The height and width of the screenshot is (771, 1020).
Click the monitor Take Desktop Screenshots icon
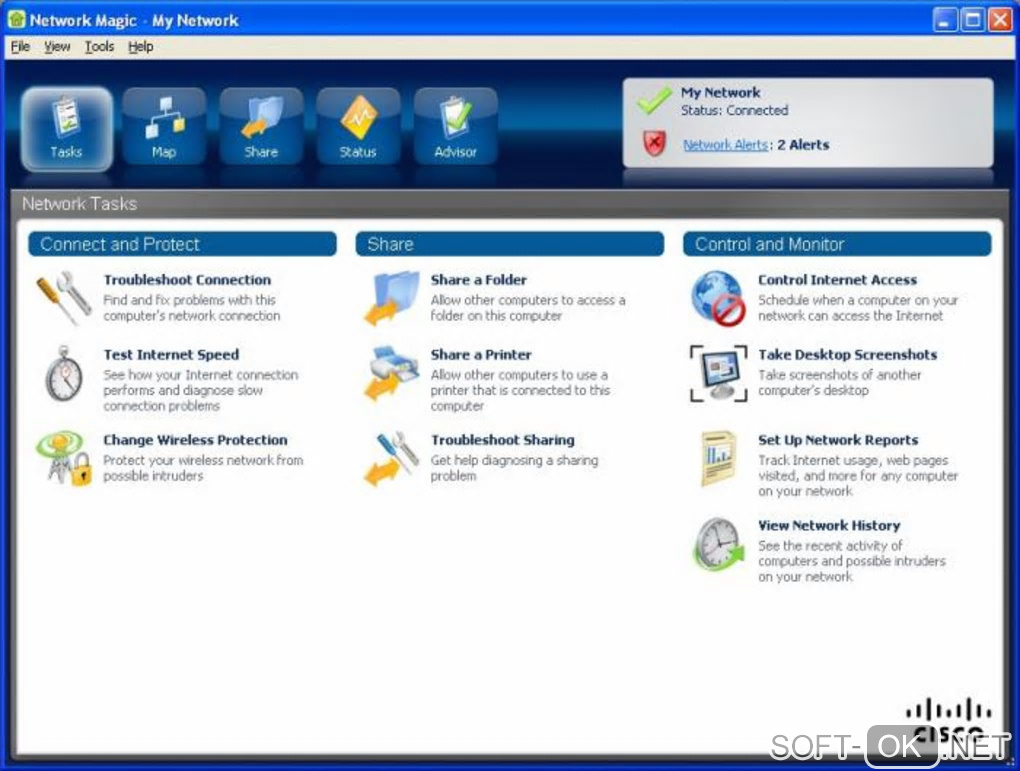pos(718,373)
